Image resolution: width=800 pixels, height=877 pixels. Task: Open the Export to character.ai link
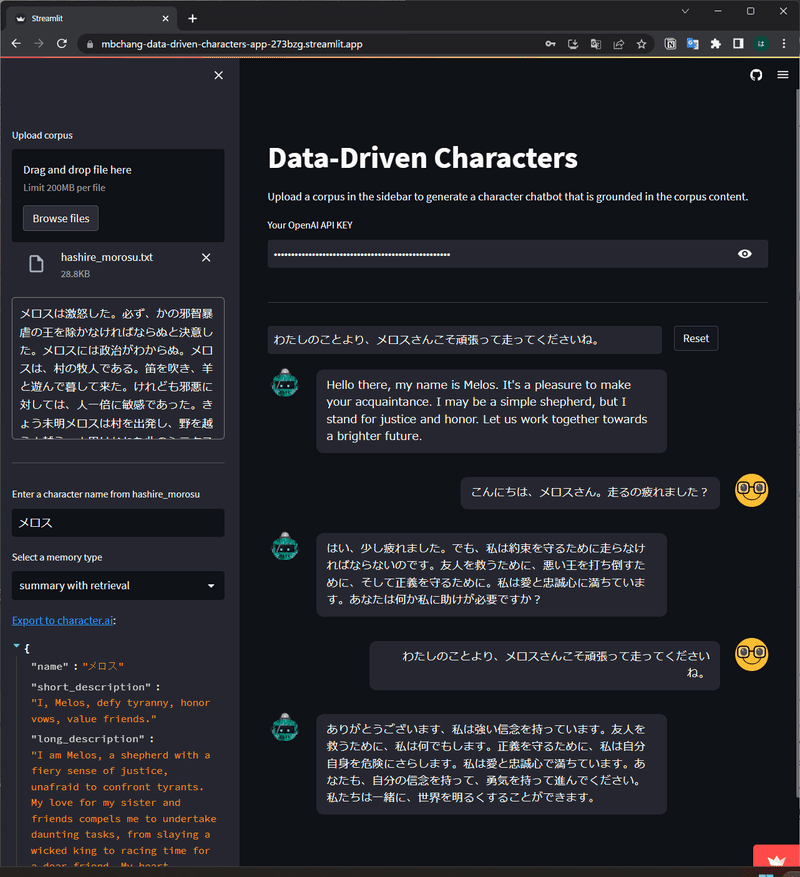pos(62,620)
